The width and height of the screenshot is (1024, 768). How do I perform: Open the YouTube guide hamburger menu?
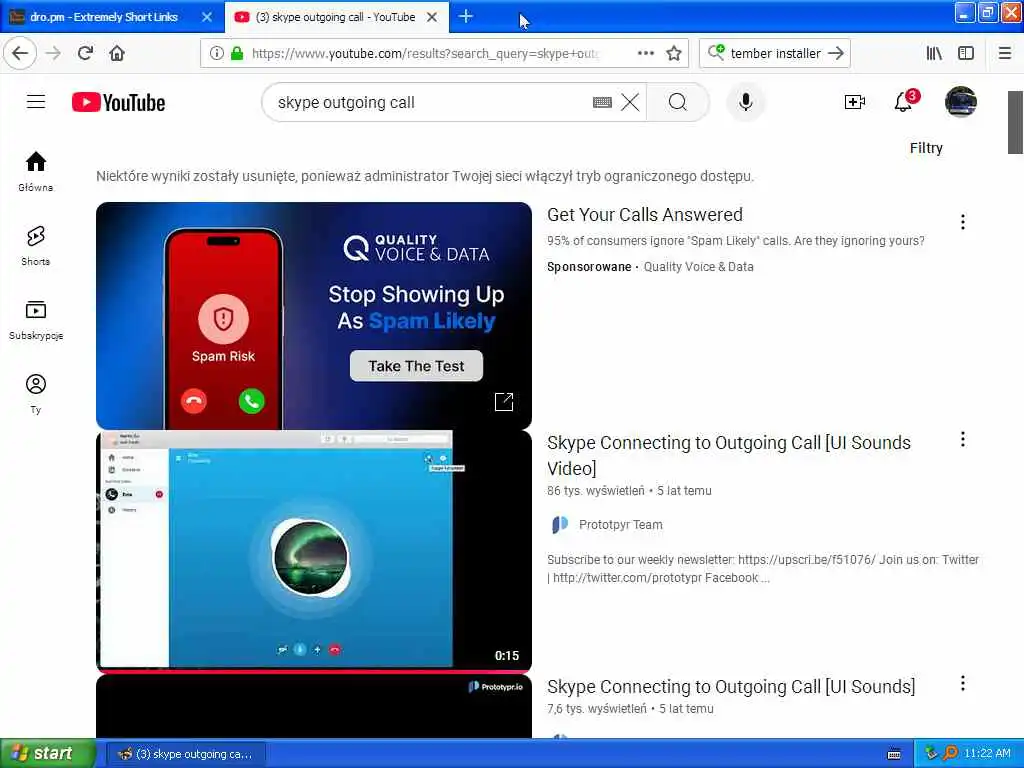tap(36, 102)
